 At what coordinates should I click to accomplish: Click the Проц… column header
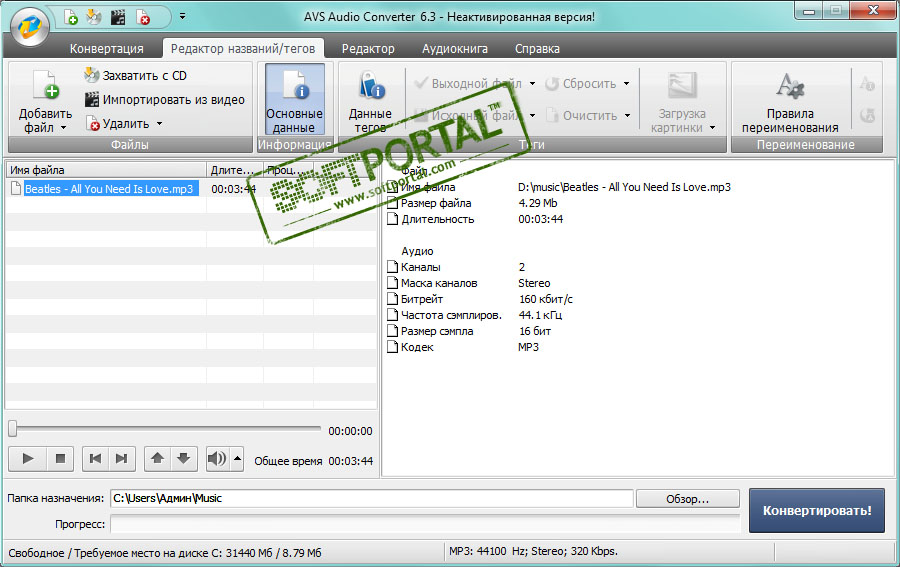point(288,170)
